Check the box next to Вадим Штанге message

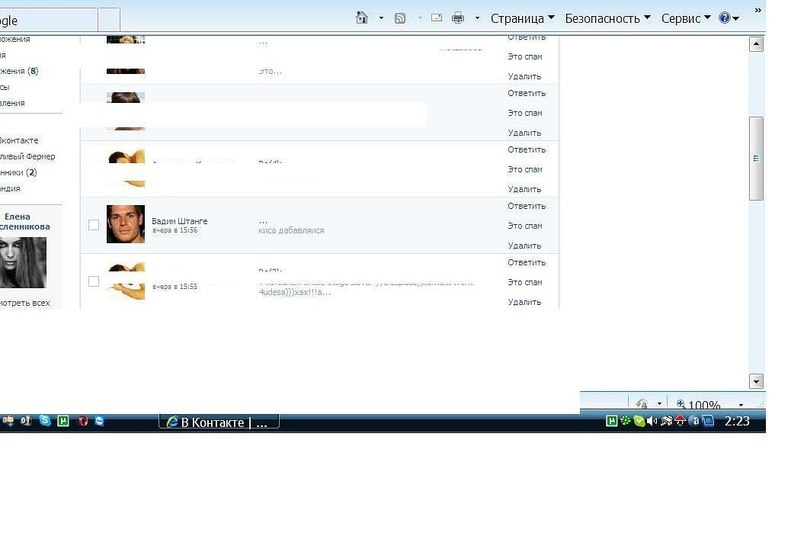[x=94, y=225]
